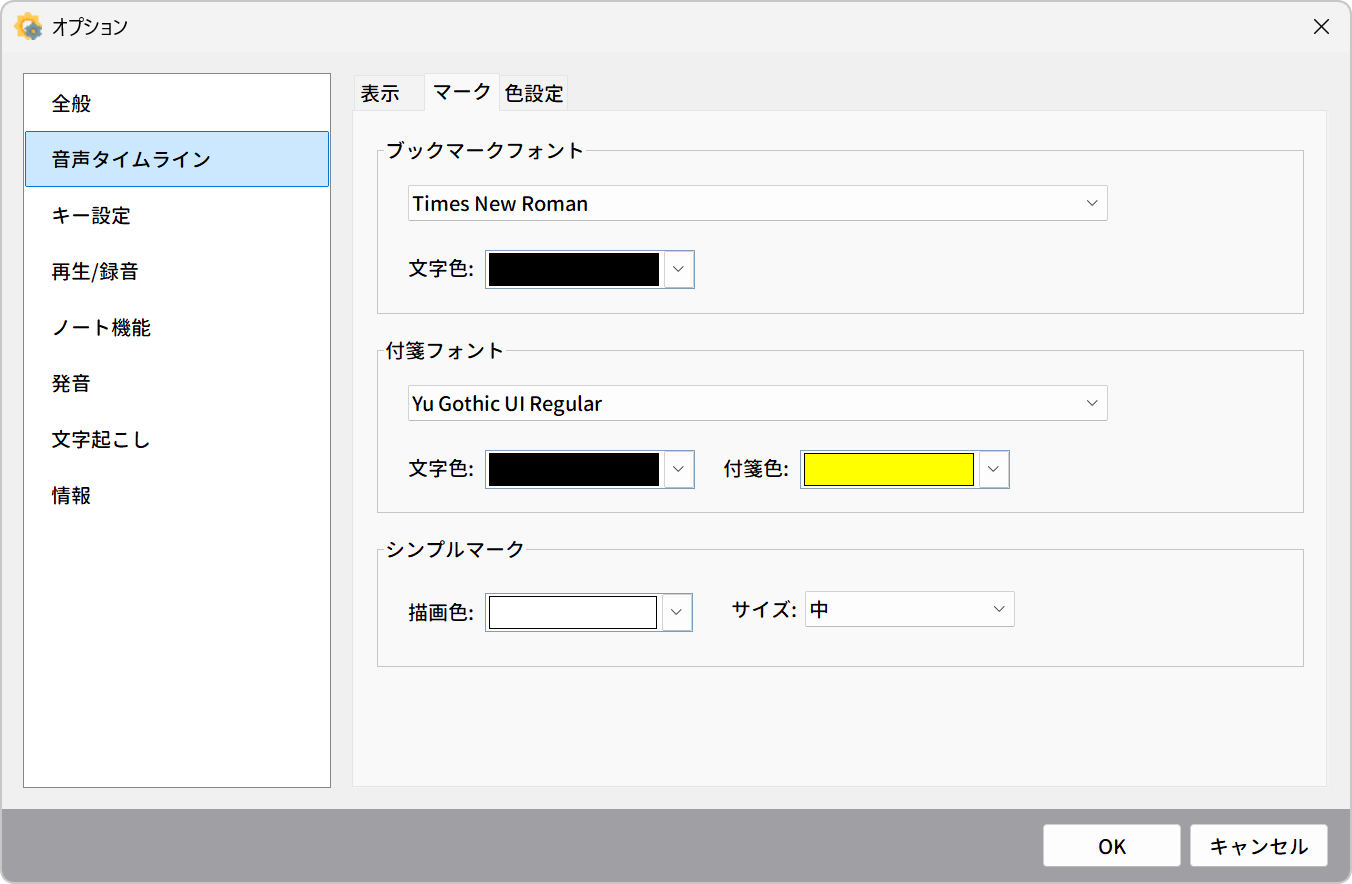The height and width of the screenshot is (884, 1352).
Task: Switch to the 色設定 tab
Action: [534, 93]
